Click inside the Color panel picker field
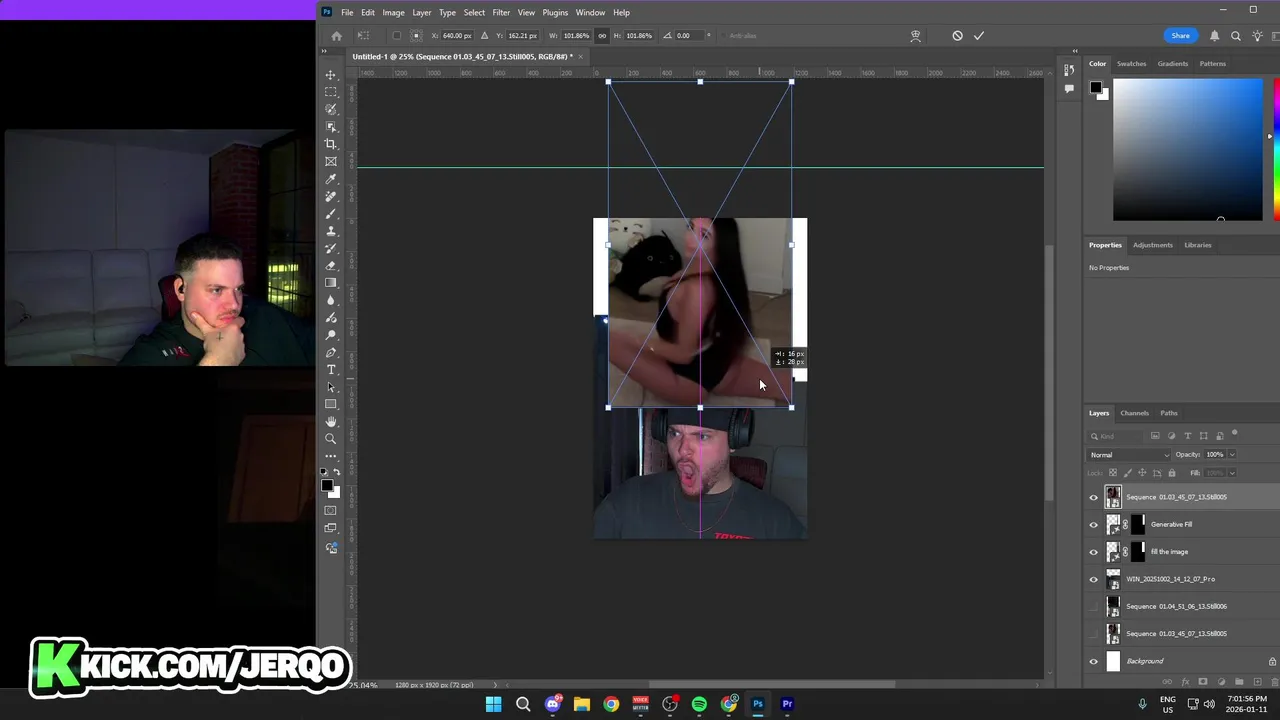The image size is (1280, 720). 1188,149
